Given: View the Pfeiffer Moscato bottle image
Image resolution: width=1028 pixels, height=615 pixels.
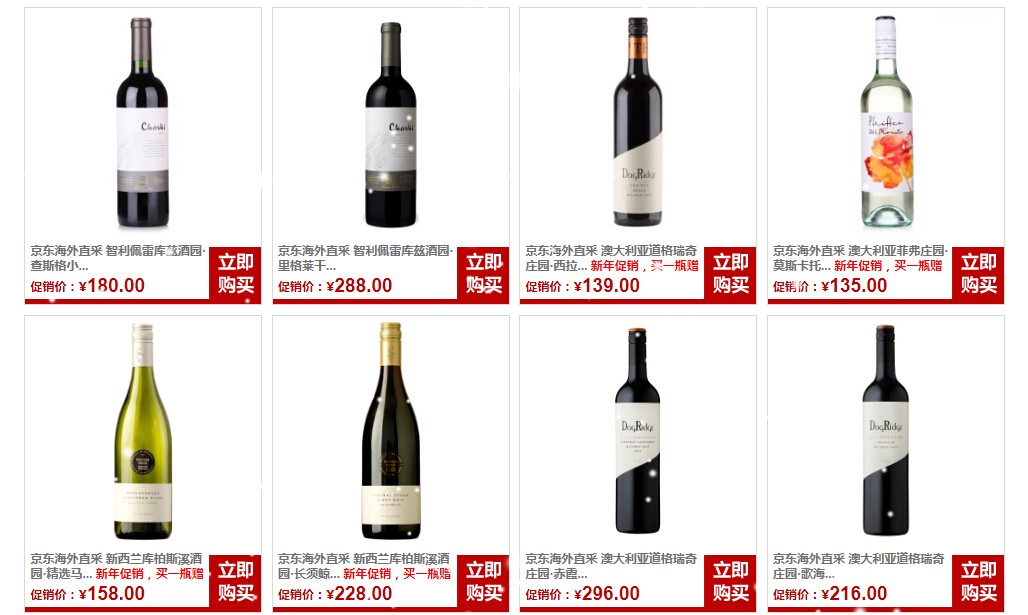Looking at the screenshot, I should [x=886, y=122].
